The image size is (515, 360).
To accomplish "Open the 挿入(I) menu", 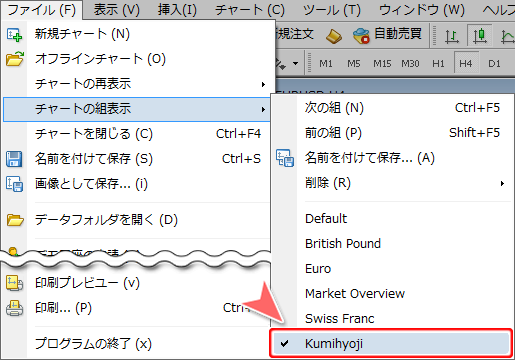I will [177, 10].
